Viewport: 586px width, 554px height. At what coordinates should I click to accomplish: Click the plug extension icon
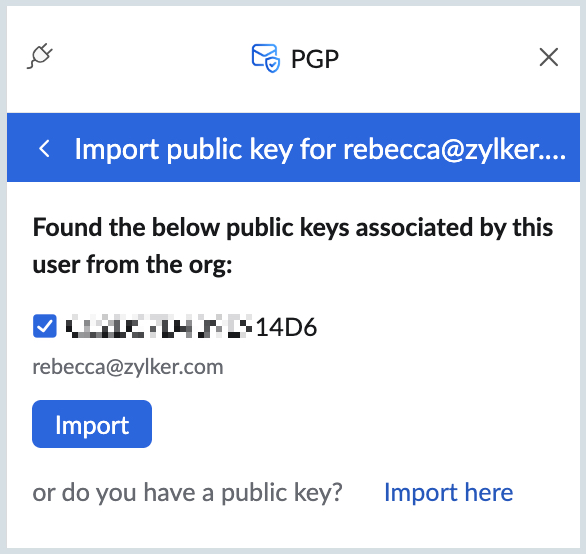[x=40, y=56]
